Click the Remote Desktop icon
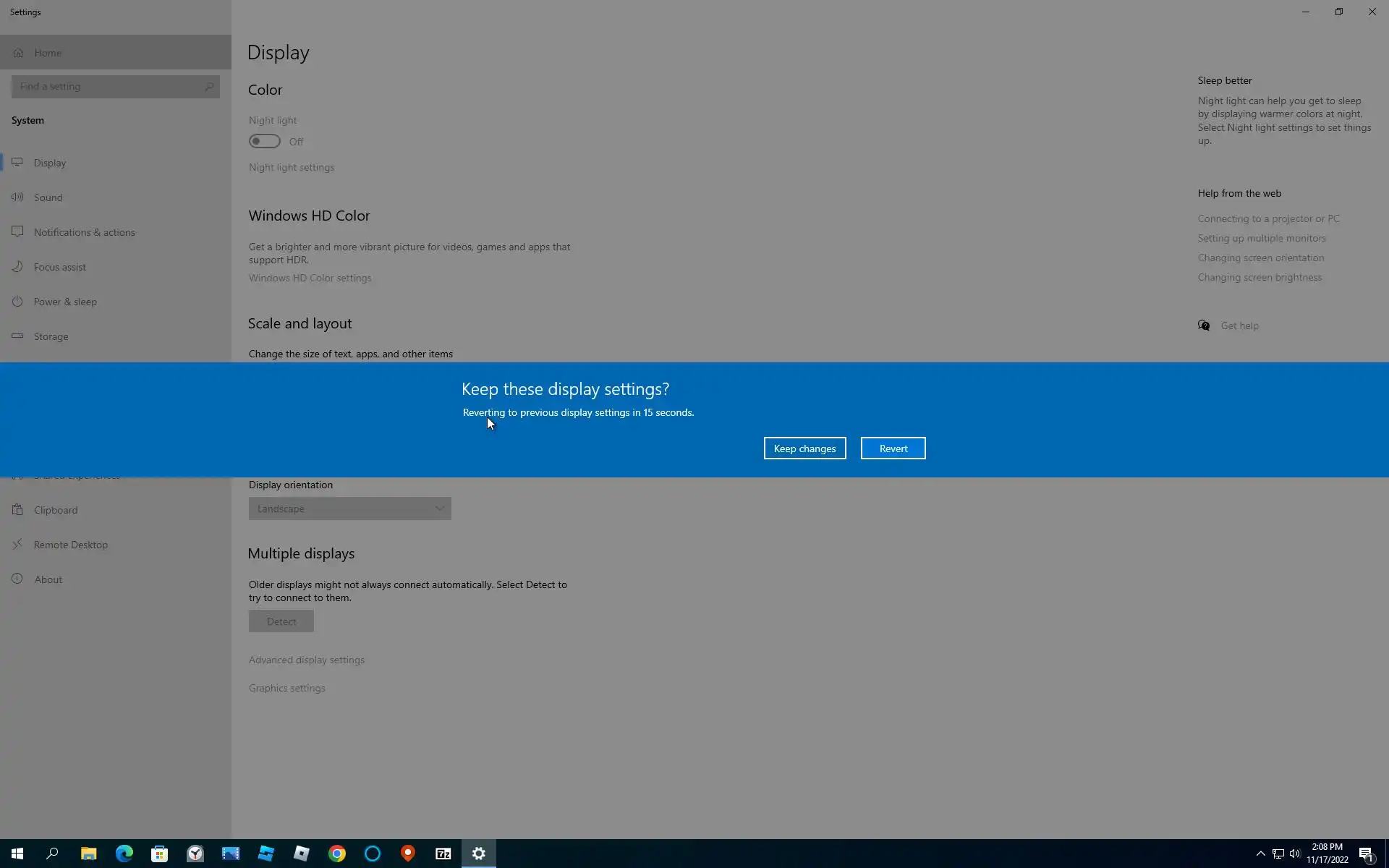The height and width of the screenshot is (868, 1389). tap(17, 544)
